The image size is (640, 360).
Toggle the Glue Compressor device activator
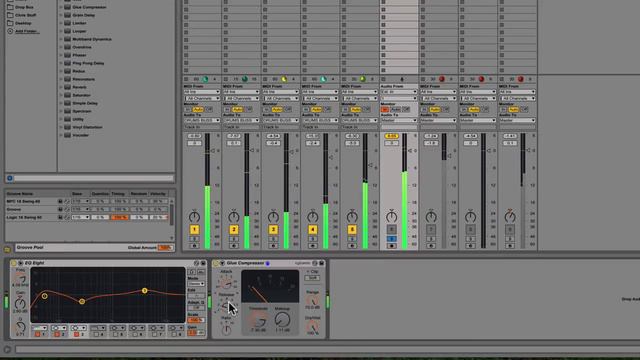coord(216,263)
